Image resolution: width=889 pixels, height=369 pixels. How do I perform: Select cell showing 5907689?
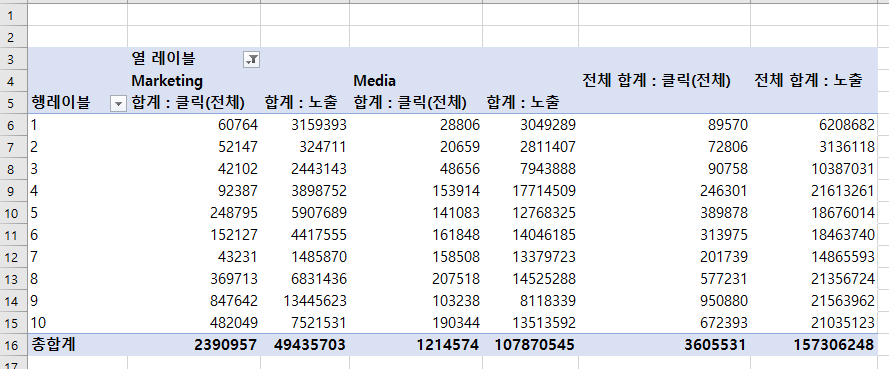(x=305, y=213)
